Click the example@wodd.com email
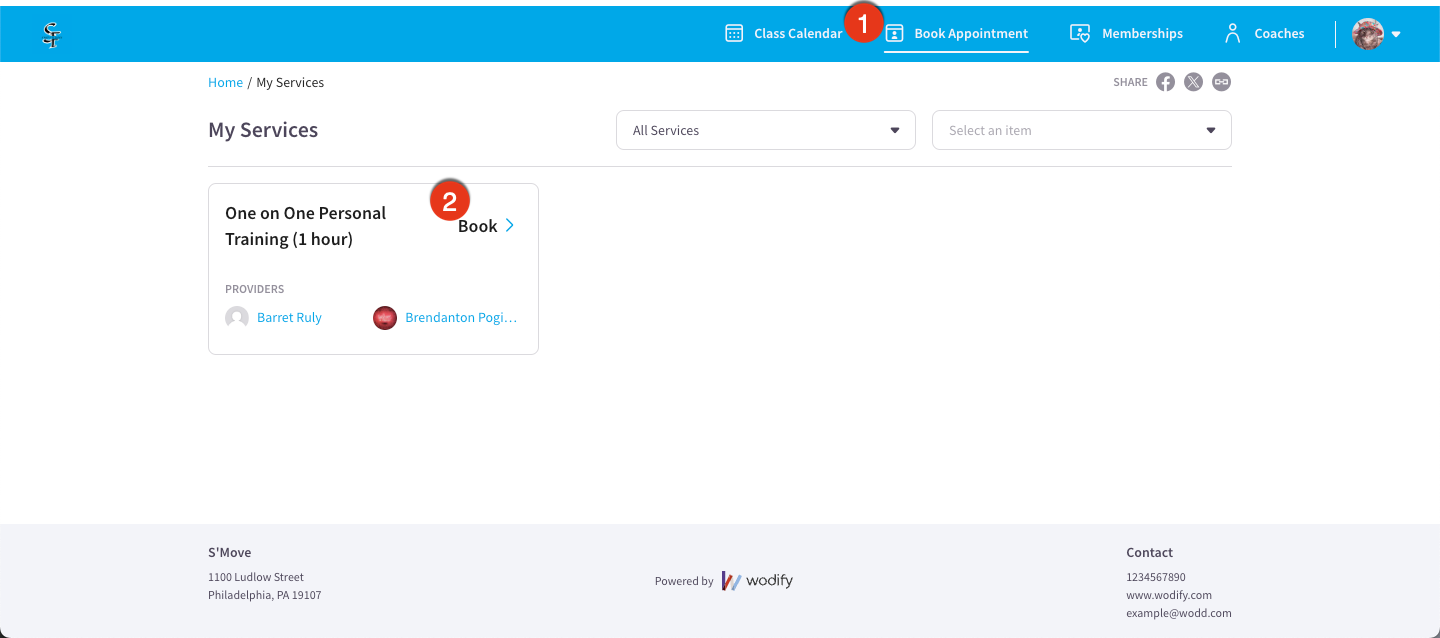The height and width of the screenshot is (638, 1440). (1179, 613)
